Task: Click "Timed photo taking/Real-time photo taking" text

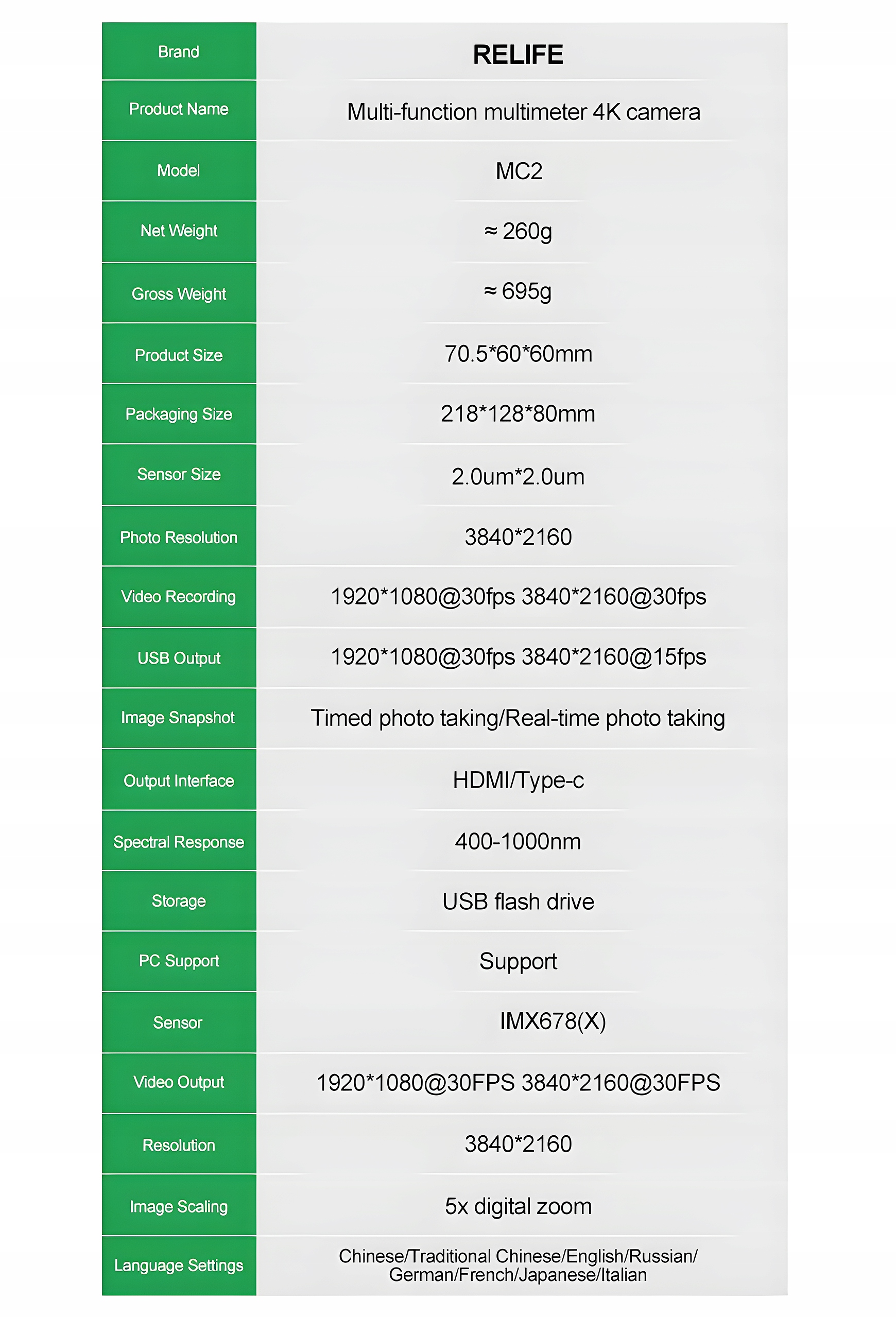Action: pos(518,718)
